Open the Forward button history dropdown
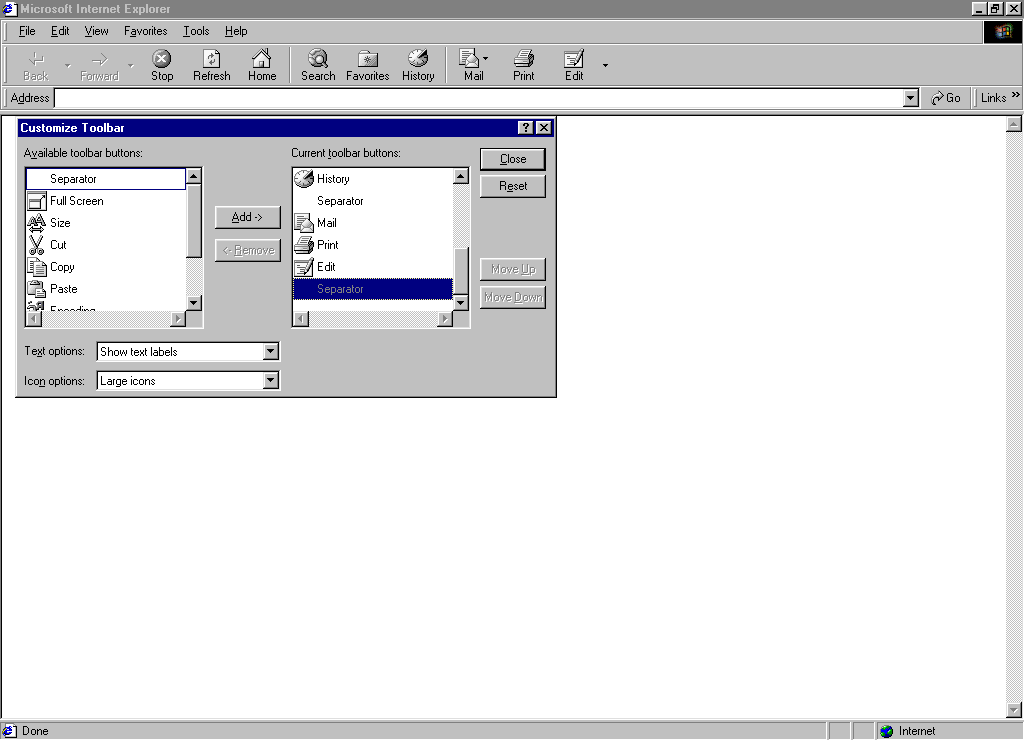Image resolution: width=1024 pixels, height=740 pixels. [x=131, y=65]
